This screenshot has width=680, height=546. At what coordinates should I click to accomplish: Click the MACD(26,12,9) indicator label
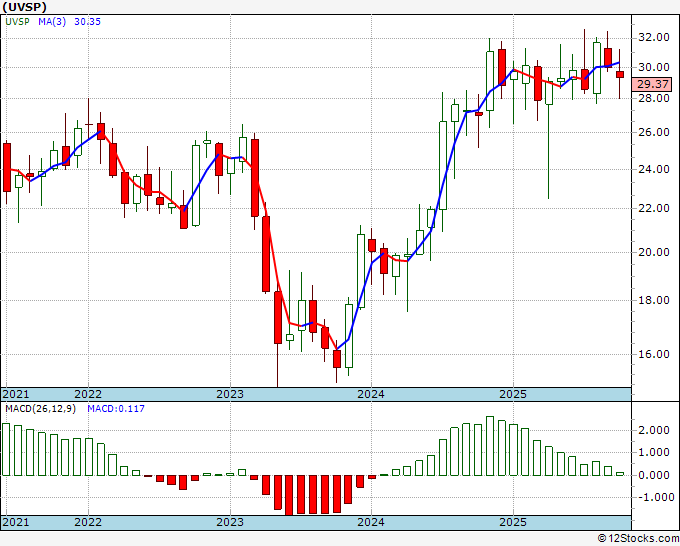coord(40,409)
